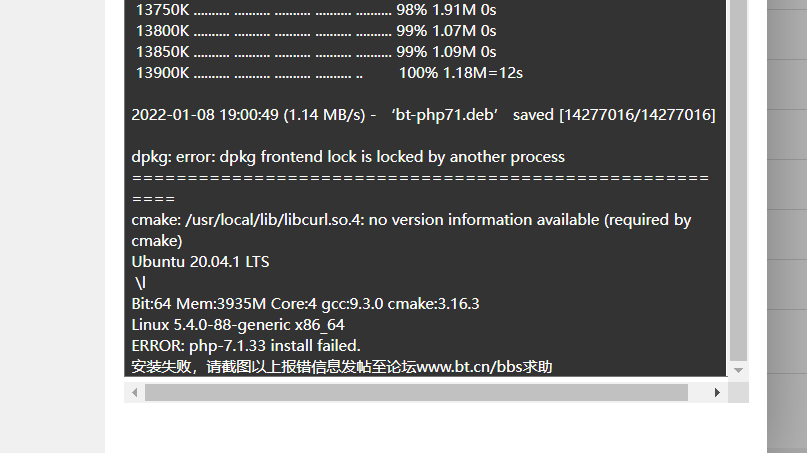Click the vertical scrollbar down arrow
The height and width of the screenshot is (453, 807).
click(x=738, y=371)
